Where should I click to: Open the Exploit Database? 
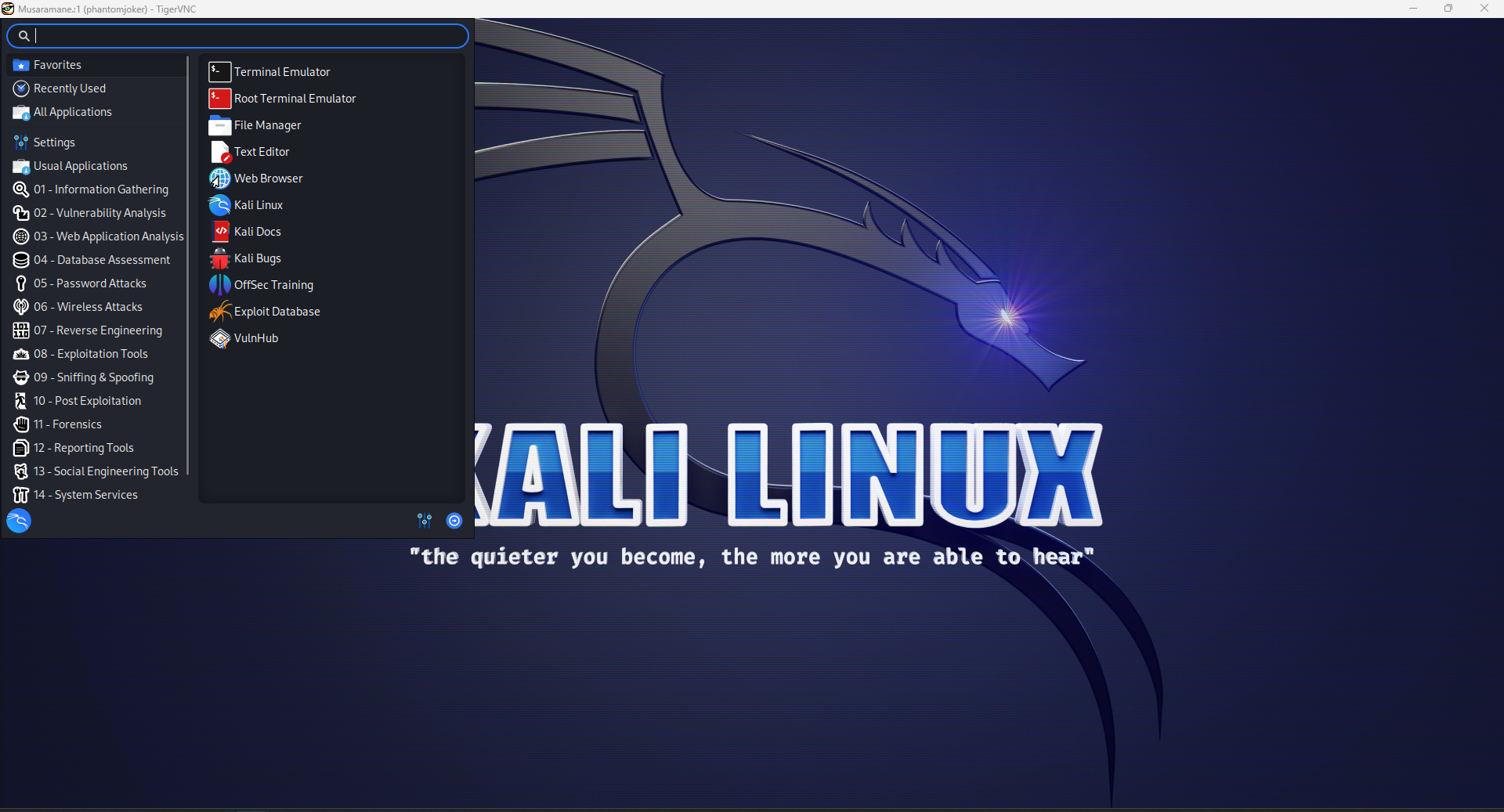click(x=276, y=311)
